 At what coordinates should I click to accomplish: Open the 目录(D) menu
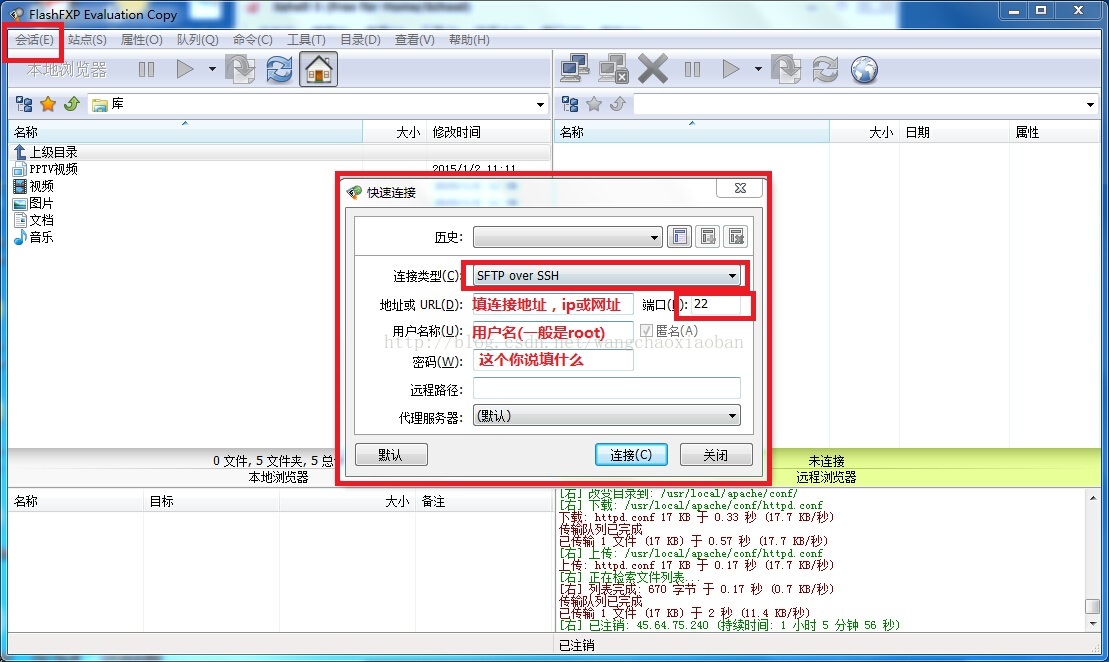pyautogui.click(x=360, y=40)
